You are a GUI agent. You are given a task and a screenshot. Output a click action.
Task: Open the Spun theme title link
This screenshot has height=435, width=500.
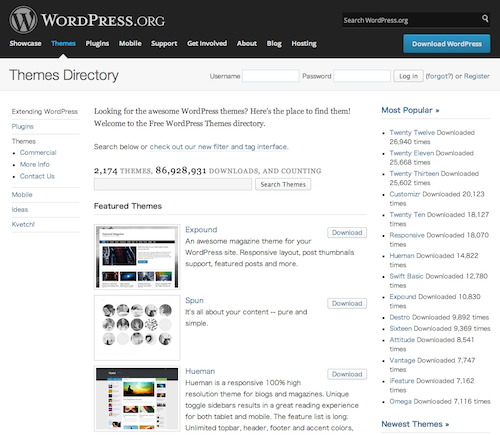(194, 300)
